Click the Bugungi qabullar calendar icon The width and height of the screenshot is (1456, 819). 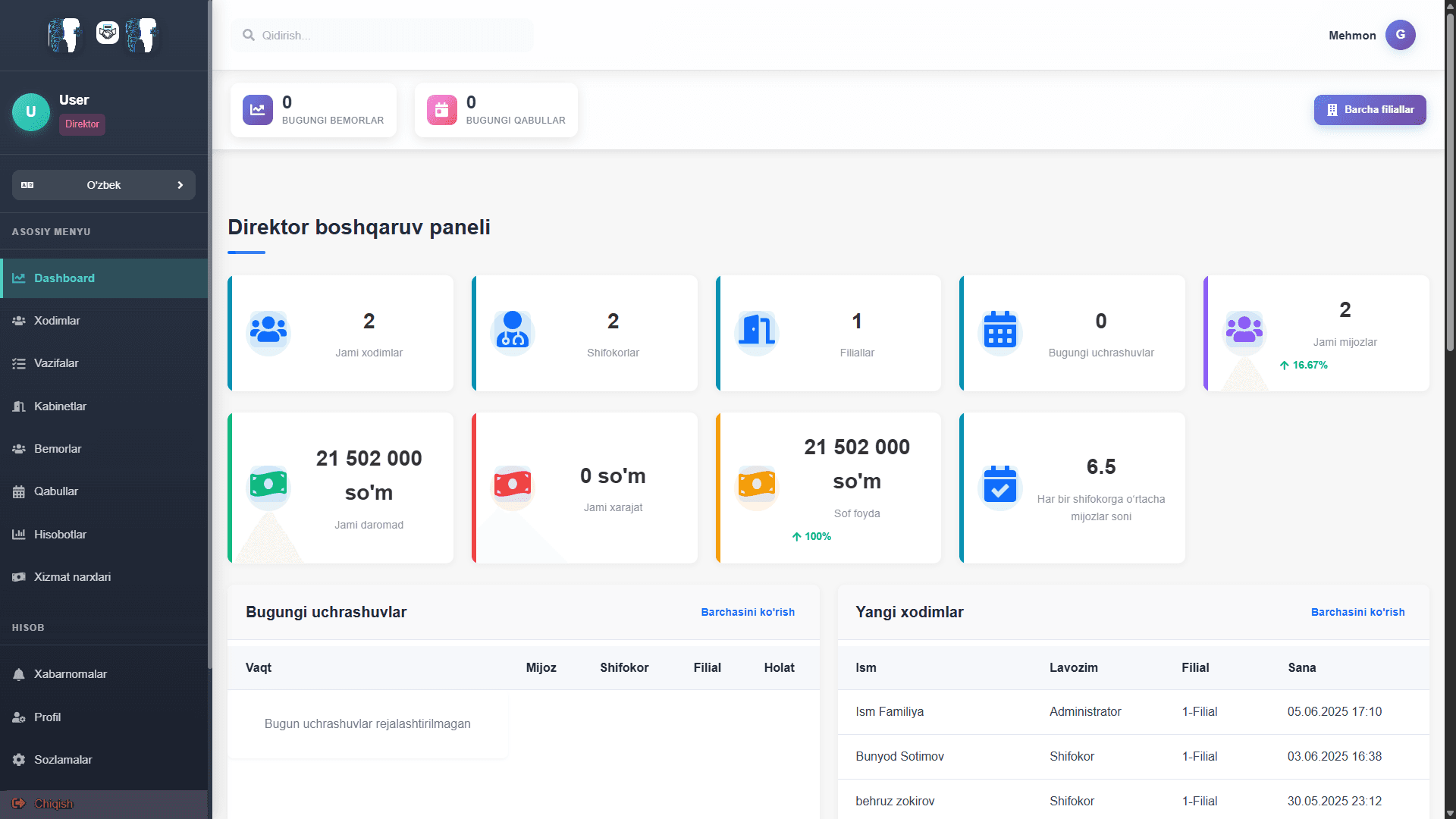point(442,110)
